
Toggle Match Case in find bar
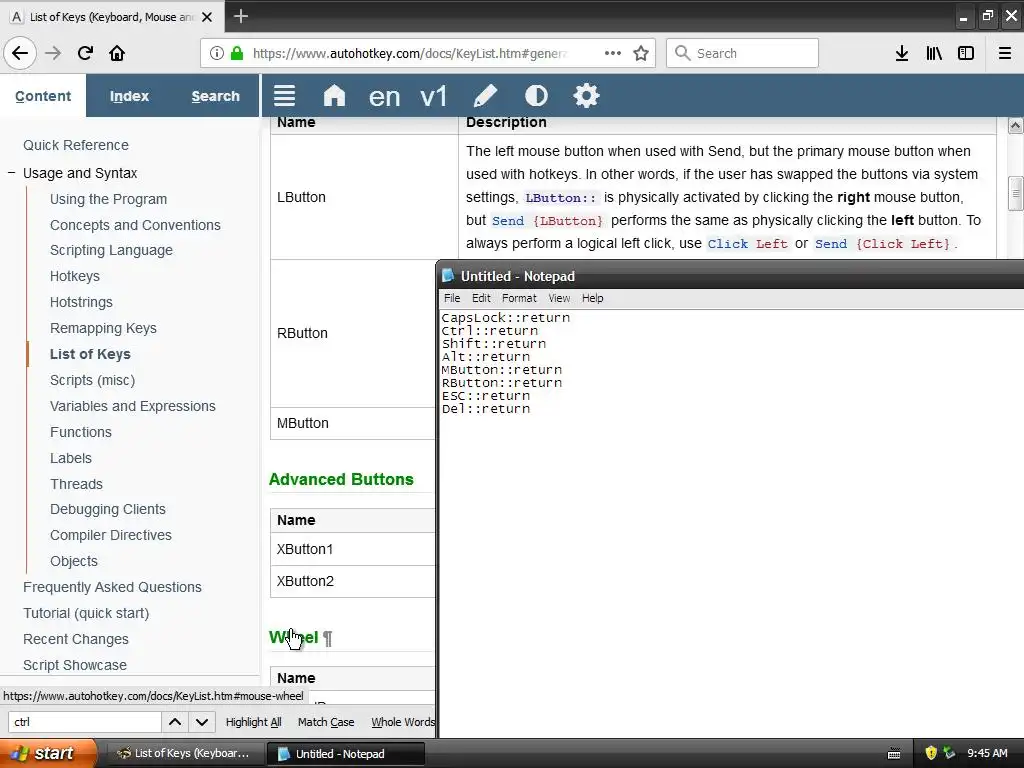pyautogui.click(x=326, y=722)
